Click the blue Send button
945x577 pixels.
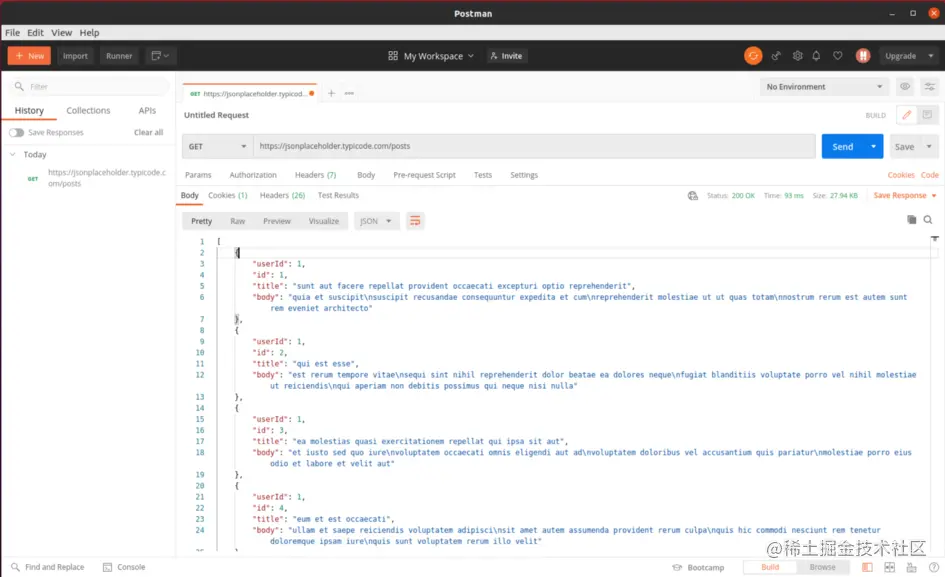(x=843, y=147)
